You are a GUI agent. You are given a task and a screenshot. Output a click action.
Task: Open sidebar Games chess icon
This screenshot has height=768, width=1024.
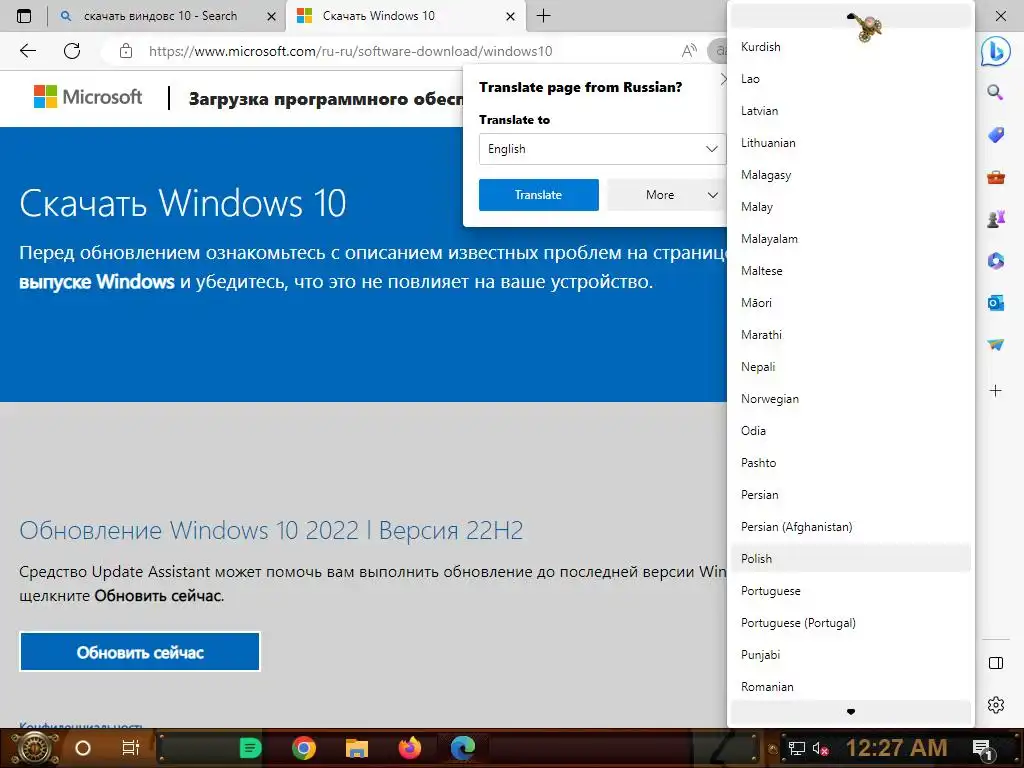[995, 219]
